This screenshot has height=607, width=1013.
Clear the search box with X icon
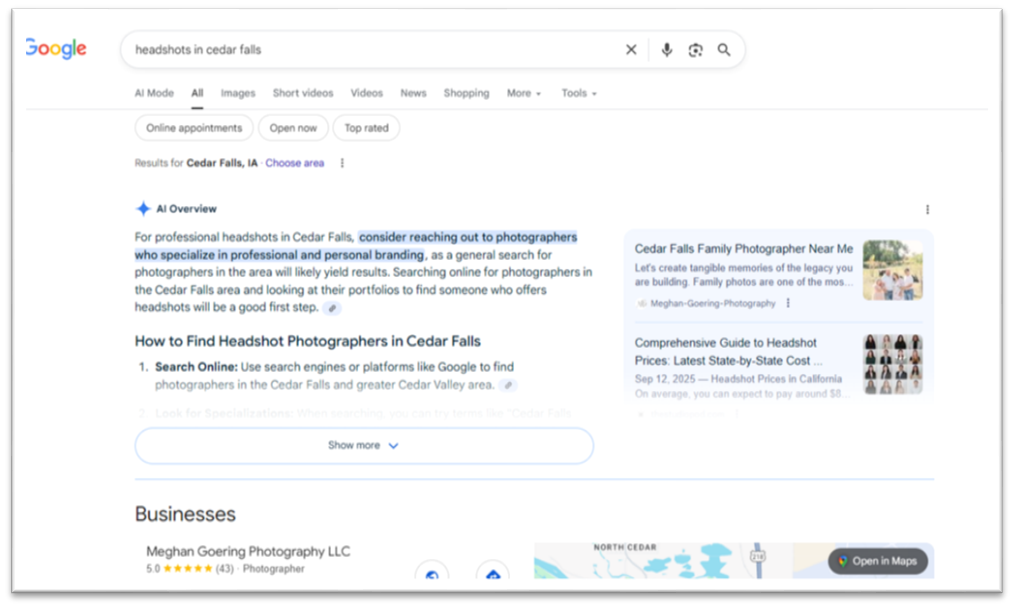coord(631,50)
